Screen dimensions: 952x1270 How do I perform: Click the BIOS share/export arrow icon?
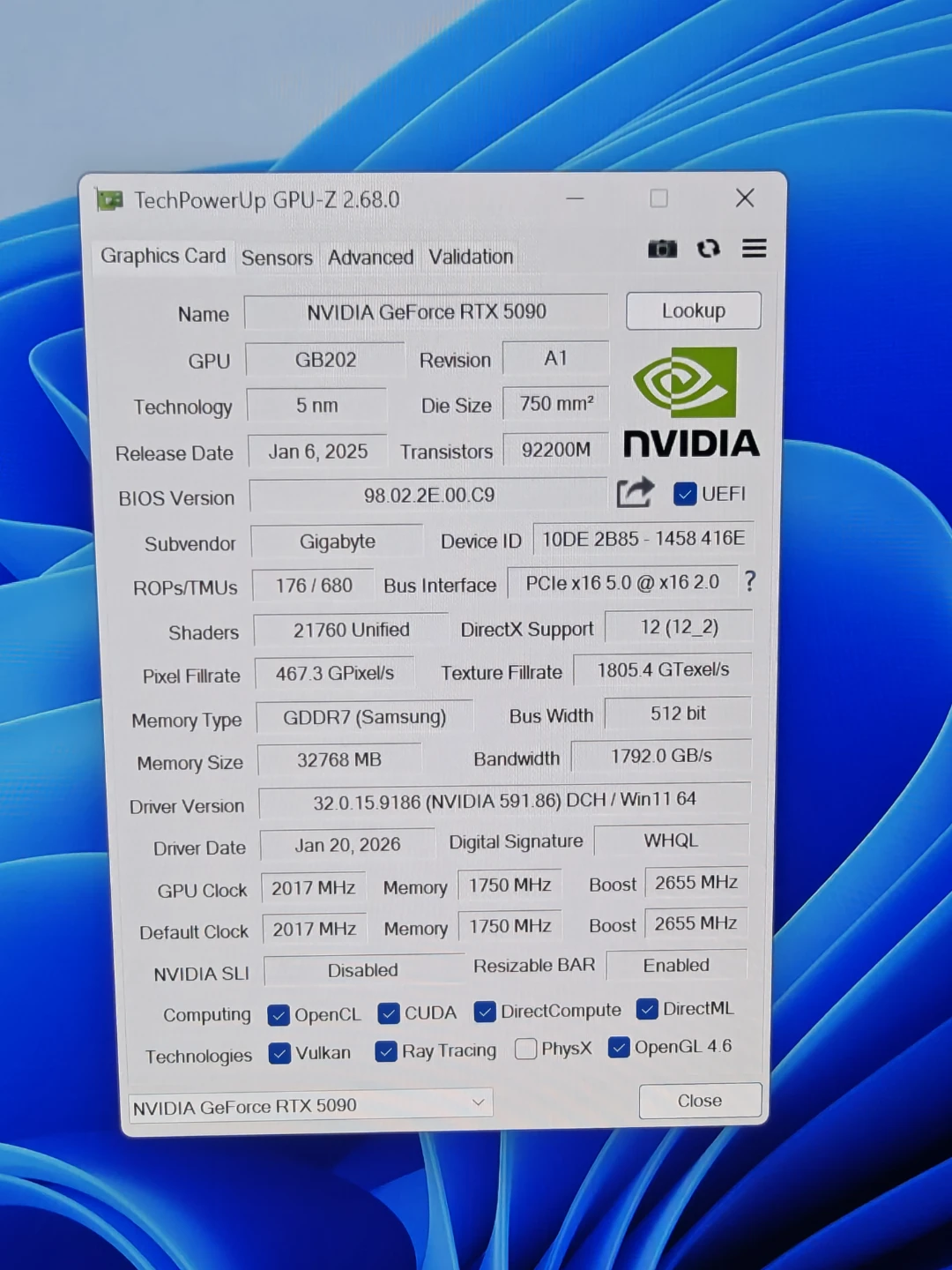(x=636, y=492)
